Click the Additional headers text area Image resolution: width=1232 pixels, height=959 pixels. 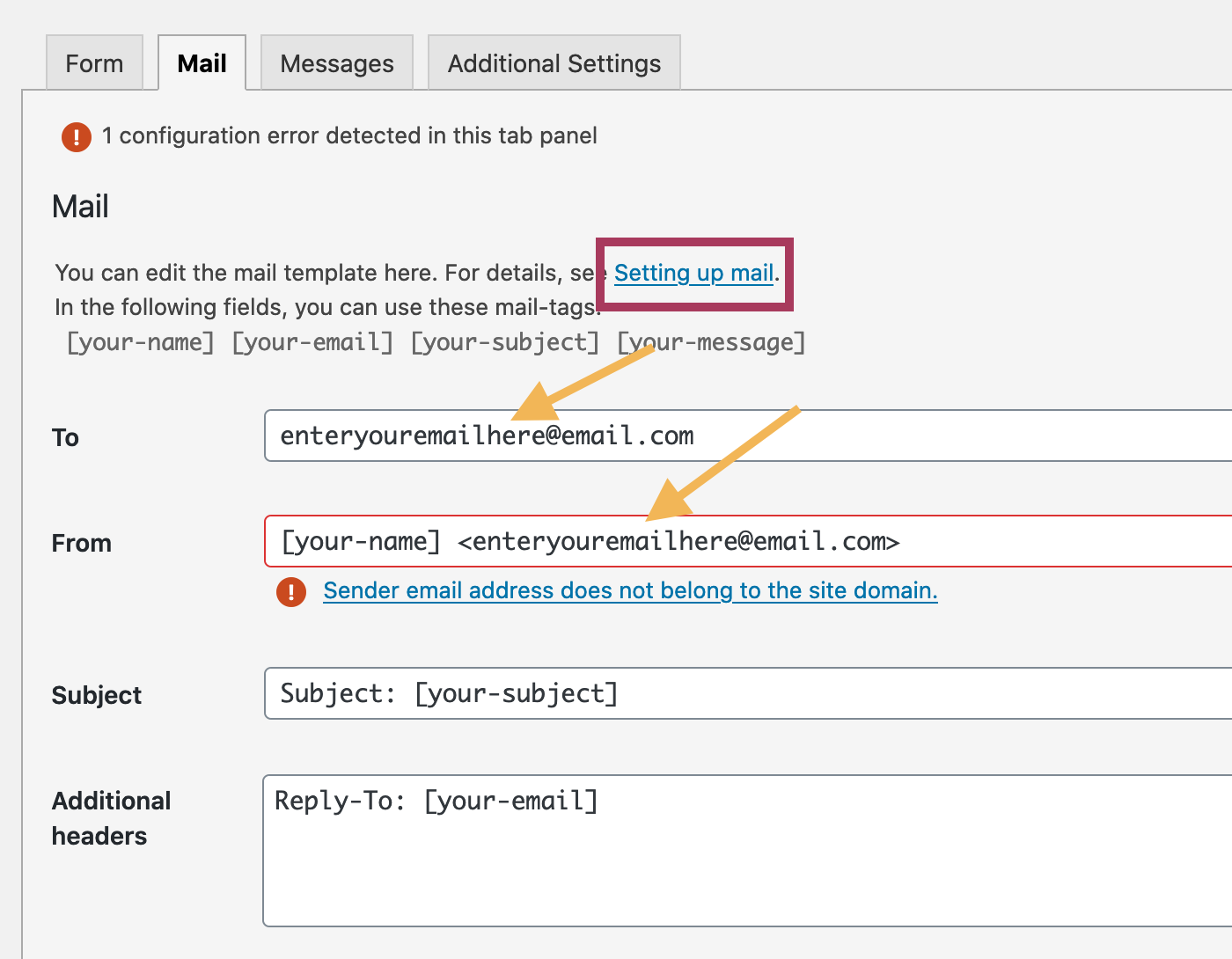(x=748, y=851)
